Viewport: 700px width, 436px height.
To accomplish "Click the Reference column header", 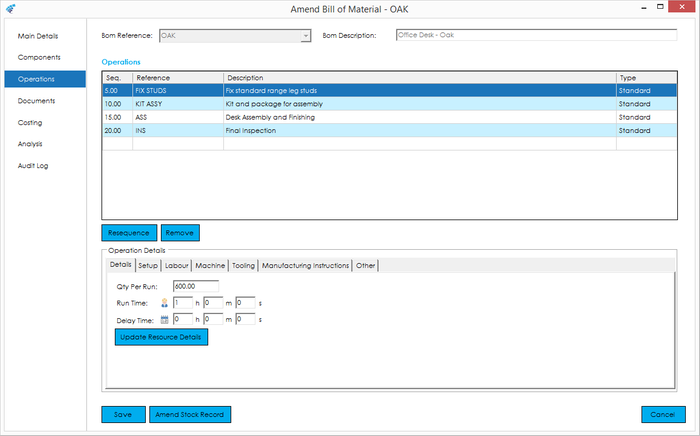I will (178, 78).
